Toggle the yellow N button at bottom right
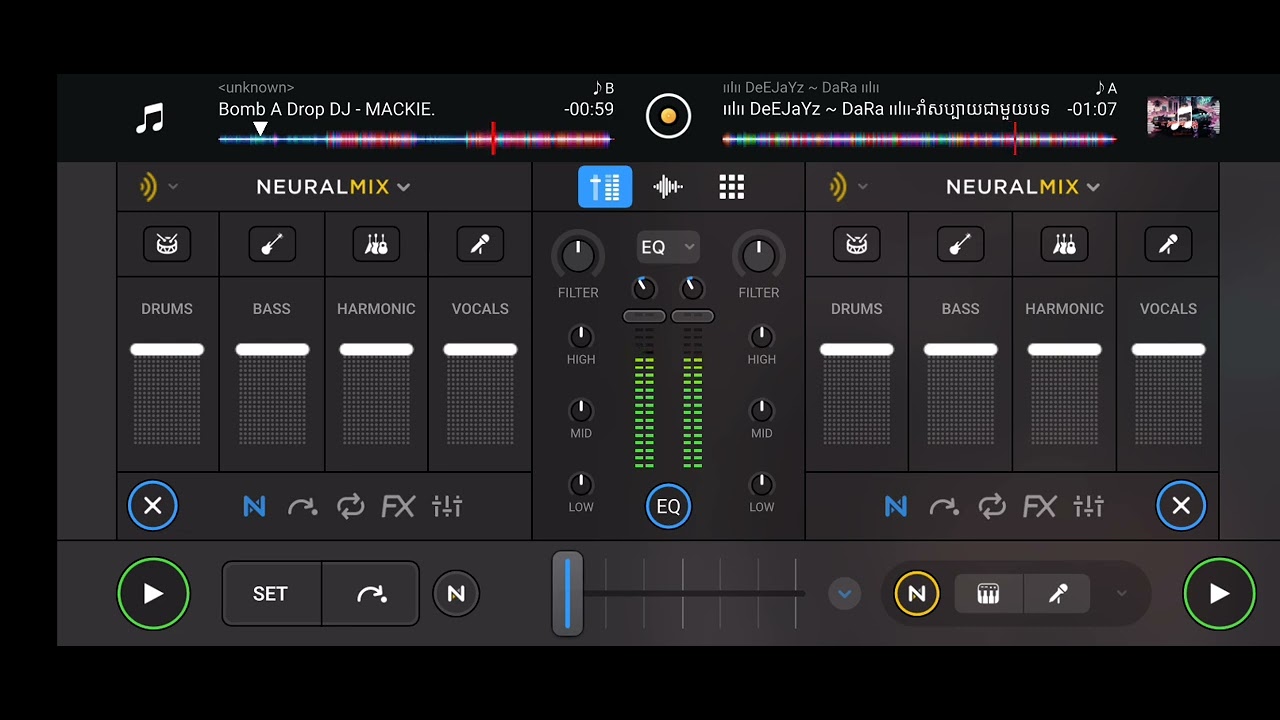 tap(916, 594)
